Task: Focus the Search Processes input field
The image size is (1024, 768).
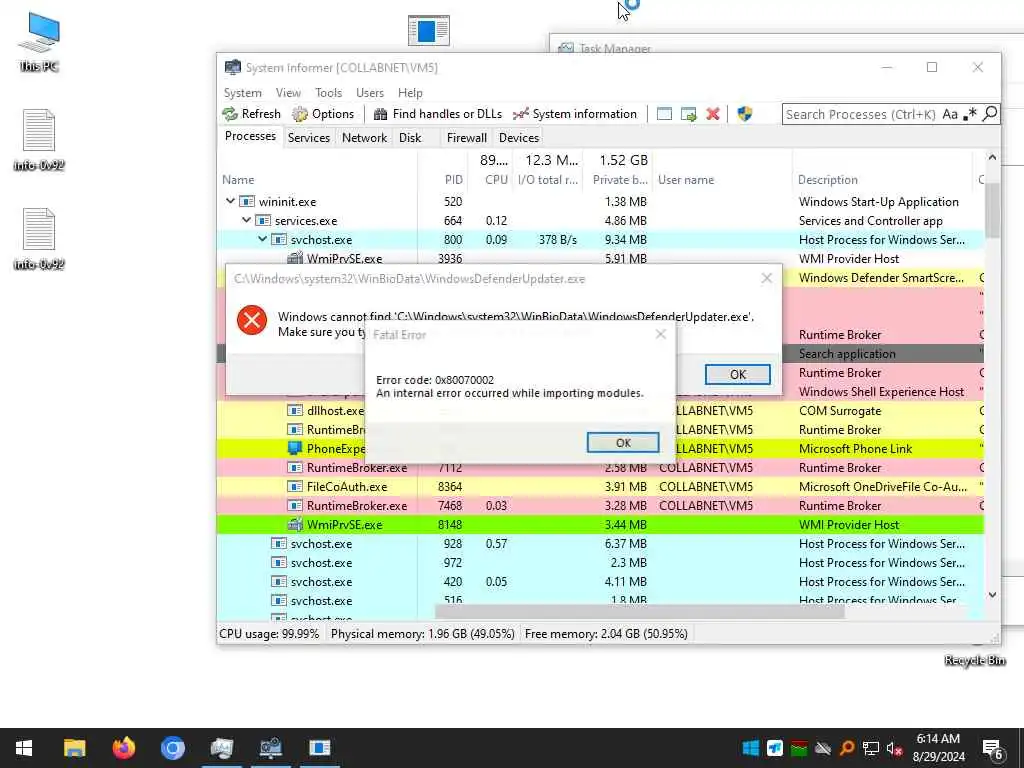Action: (861, 114)
